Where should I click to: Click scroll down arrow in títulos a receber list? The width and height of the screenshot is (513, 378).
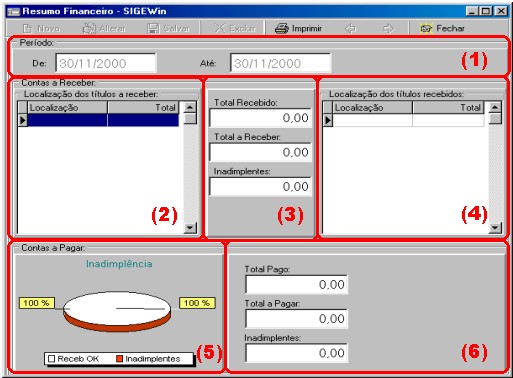pos(190,228)
